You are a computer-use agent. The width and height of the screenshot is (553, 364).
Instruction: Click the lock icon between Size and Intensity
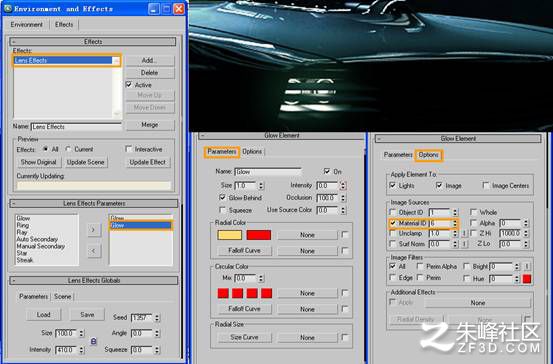[x=93, y=341]
